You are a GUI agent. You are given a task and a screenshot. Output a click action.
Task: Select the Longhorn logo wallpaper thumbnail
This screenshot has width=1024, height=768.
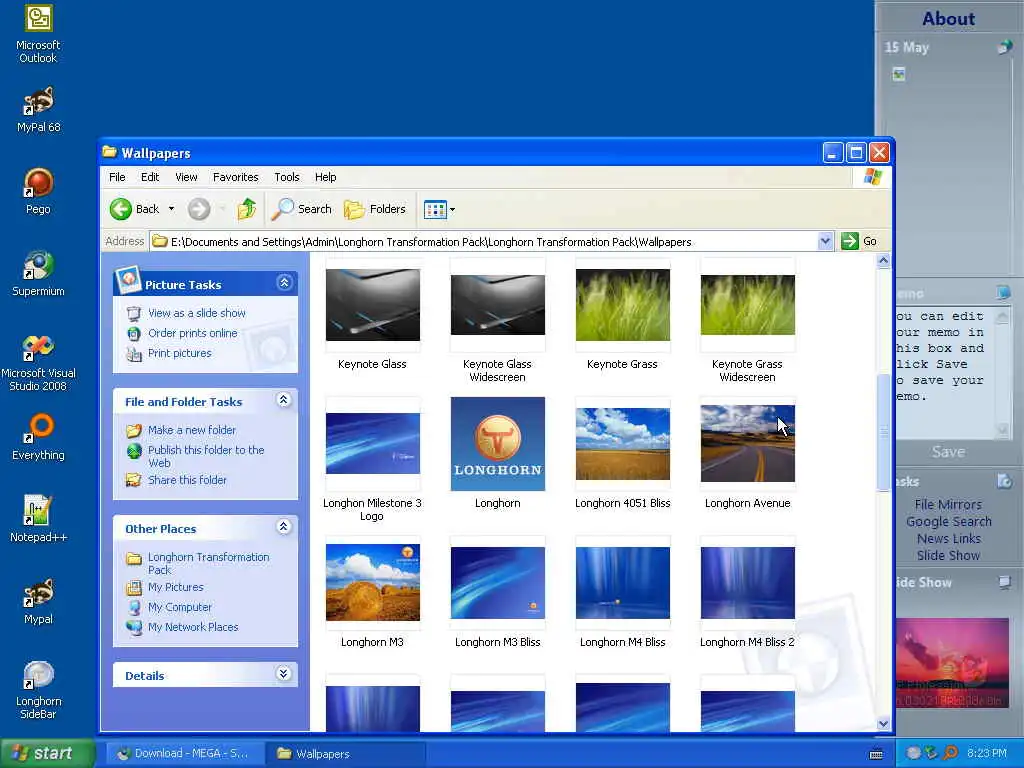coord(498,444)
